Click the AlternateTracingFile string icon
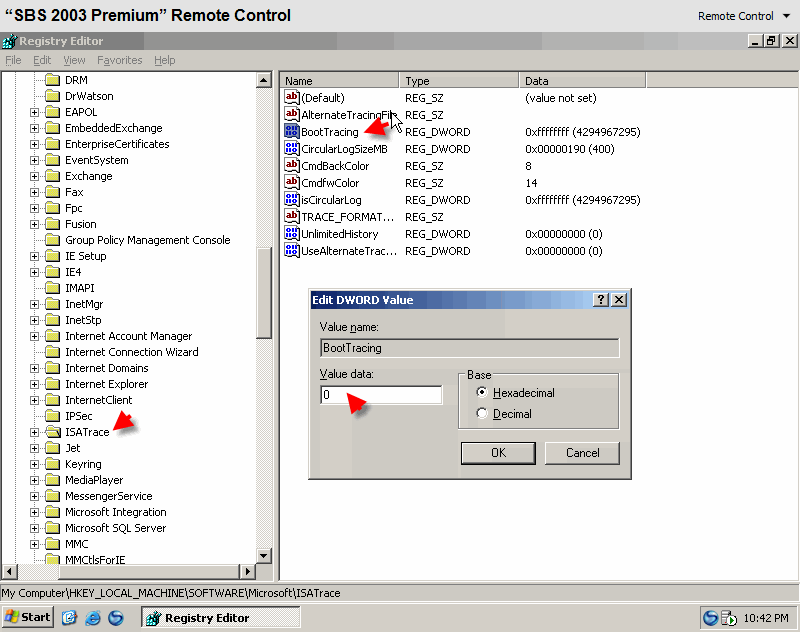Image resolution: width=800 pixels, height=632 pixels. coord(291,114)
